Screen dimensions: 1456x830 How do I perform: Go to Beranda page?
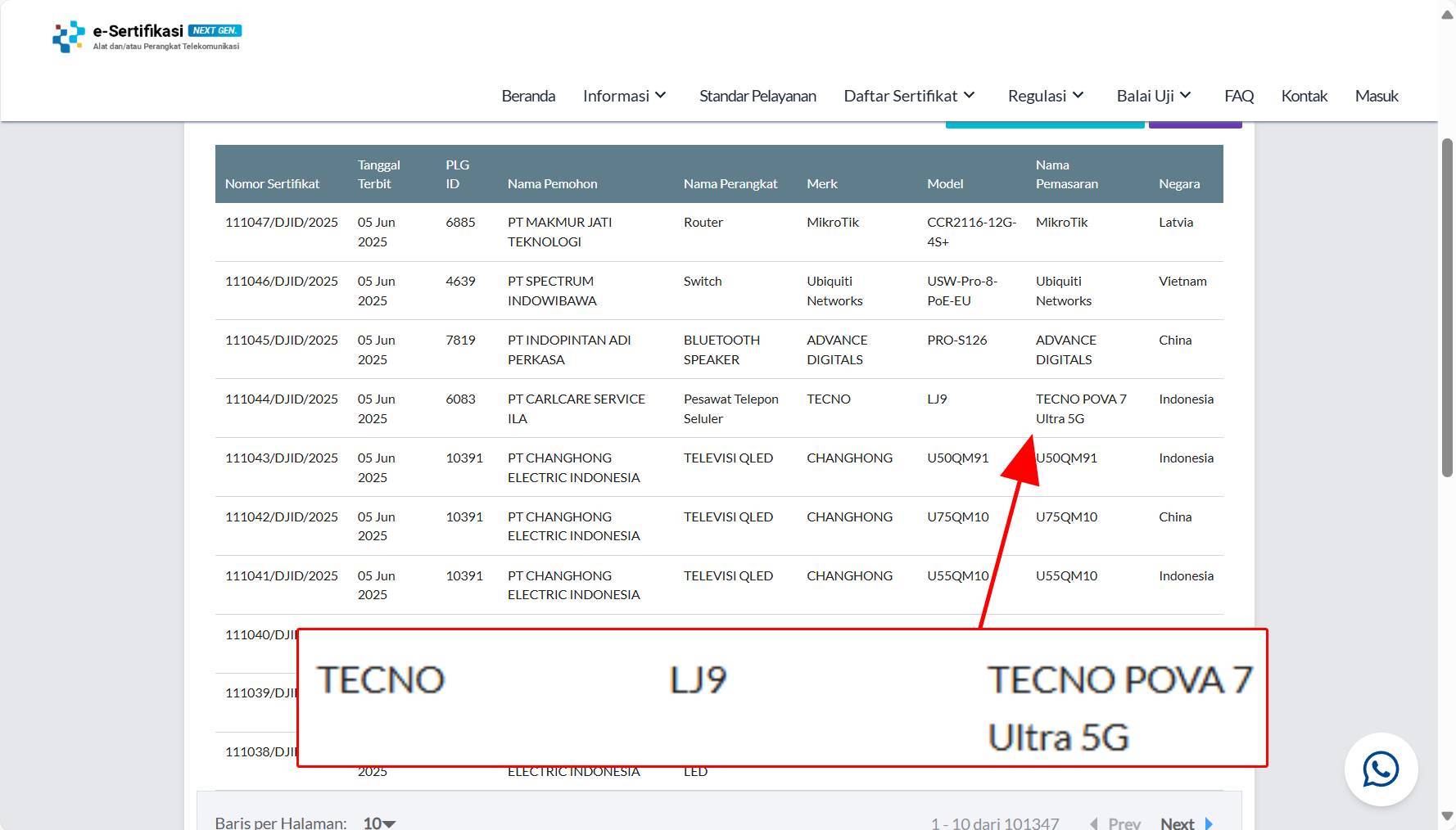pos(528,96)
